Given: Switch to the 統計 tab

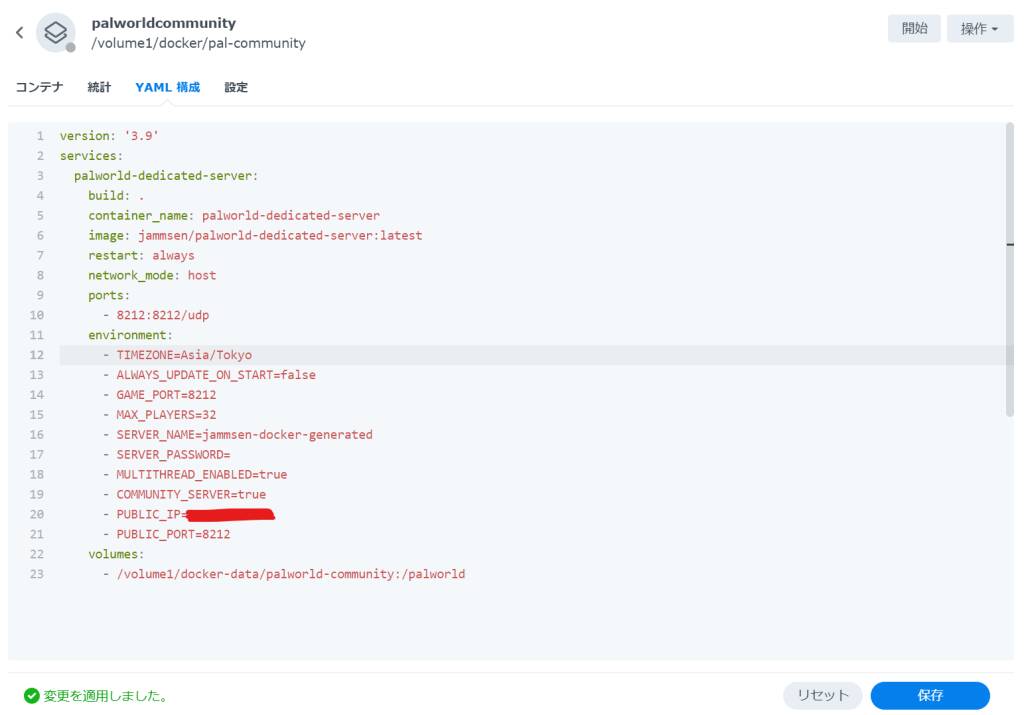Looking at the screenshot, I should [x=99, y=87].
